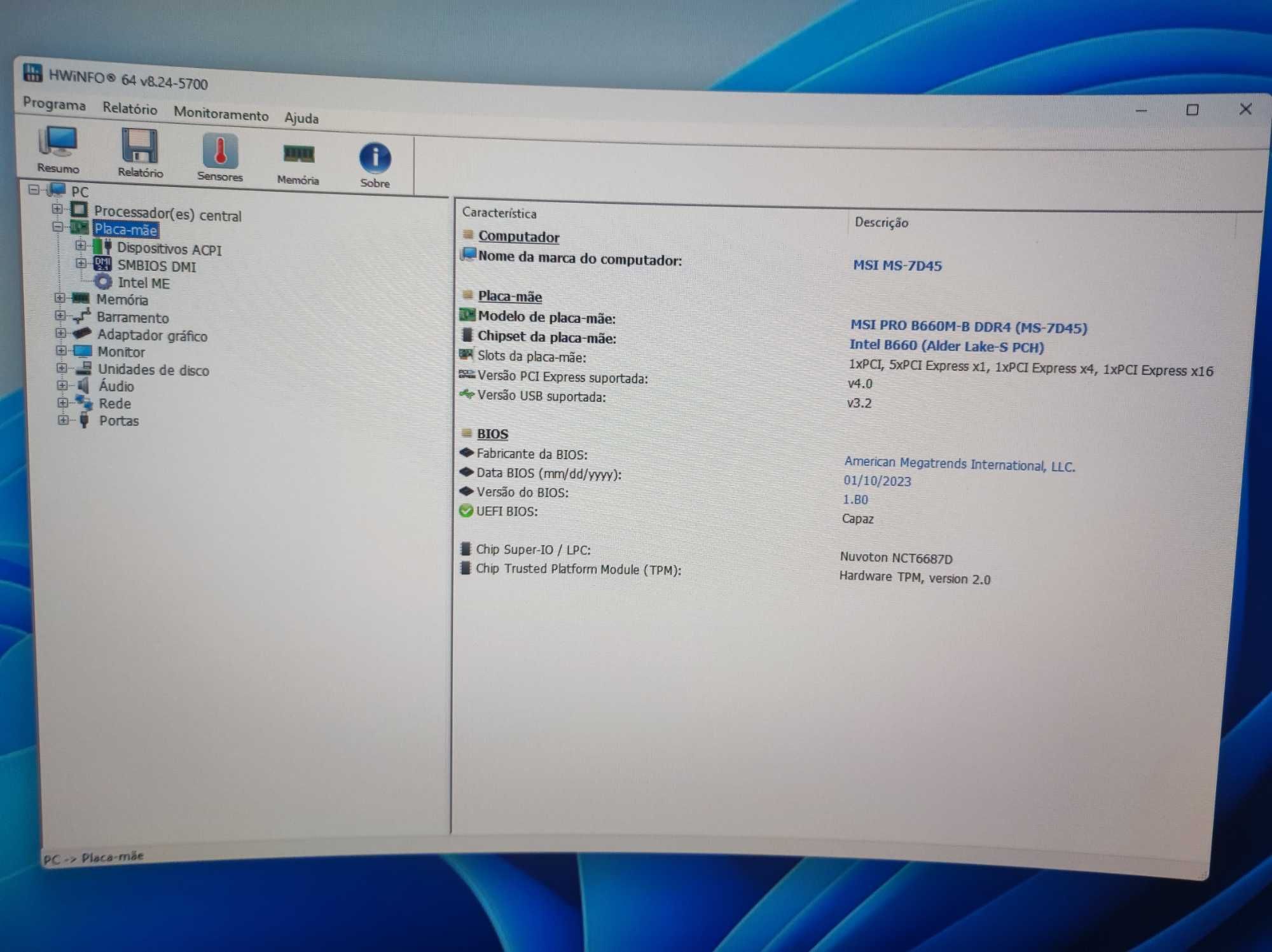Image resolution: width=1272 pixels, height=952 pixels.
Task: Click the Versão PCI Express suportada row
Action: [x=563, y=378]
